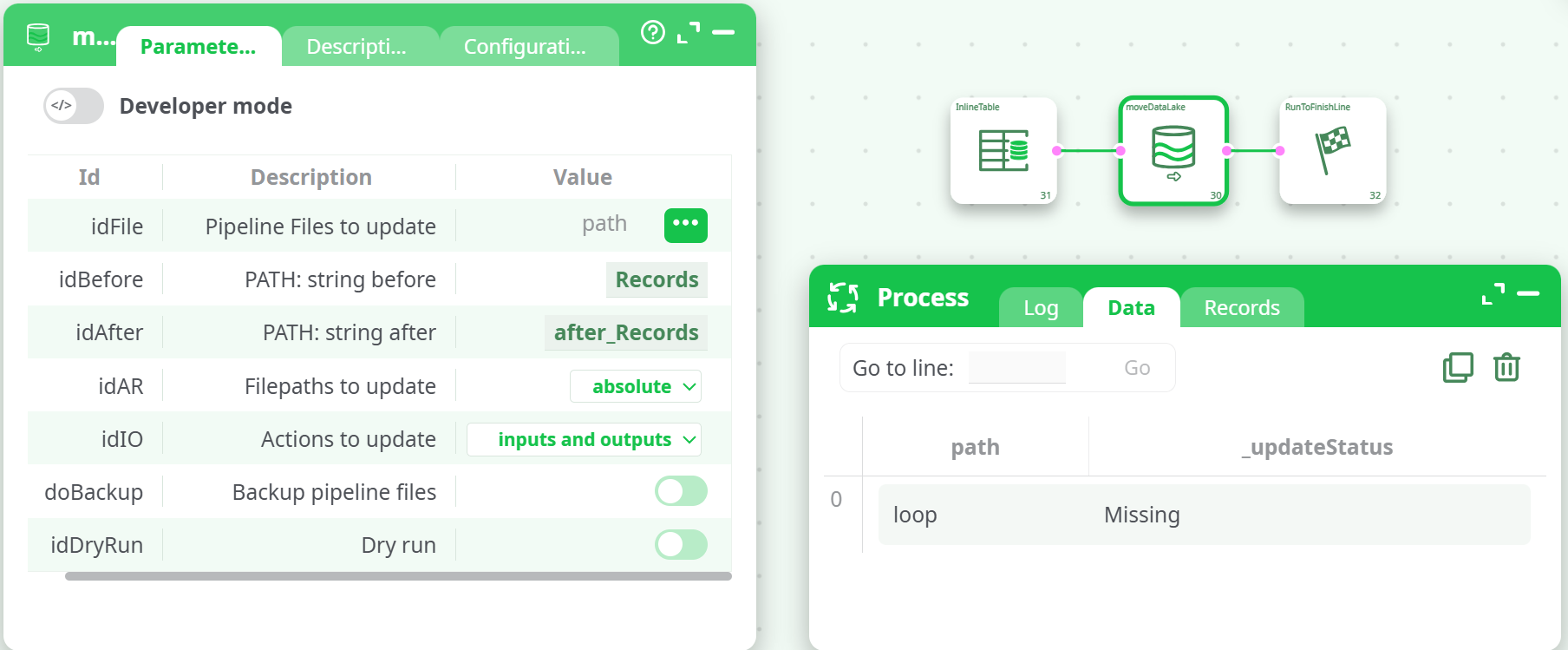This screenshot has height=650, width=1568.
Task: Open the idFile column picker button
Action: tap(685, 225)
